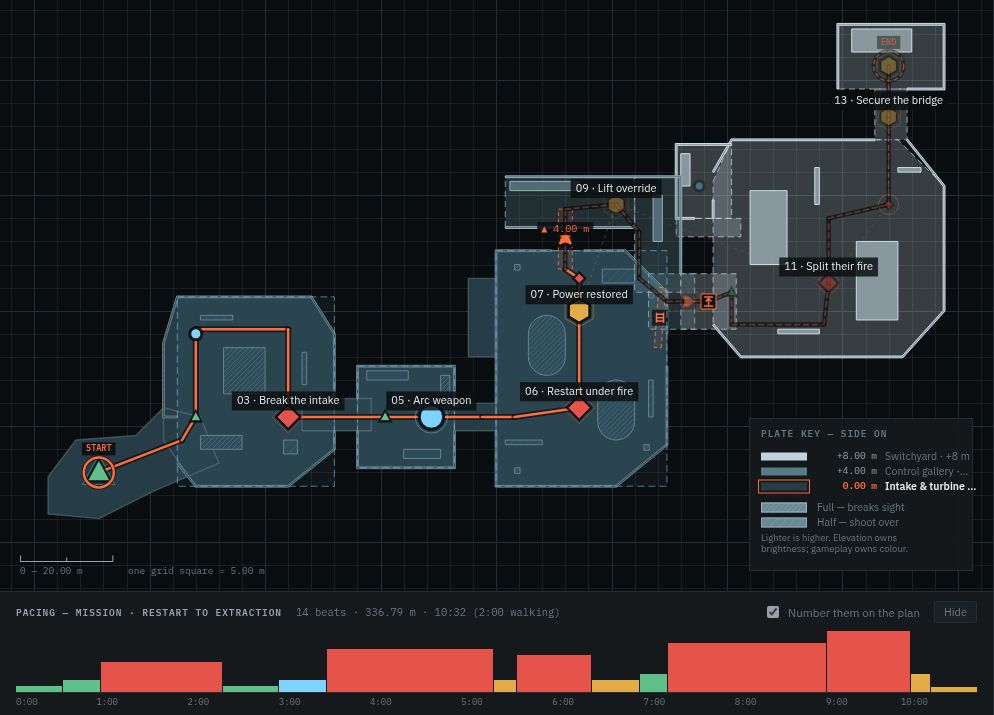This screenshot has height=715, width=994.
Task: Click dim blue circle in gallery side room
Action: (x=699, y=186)
